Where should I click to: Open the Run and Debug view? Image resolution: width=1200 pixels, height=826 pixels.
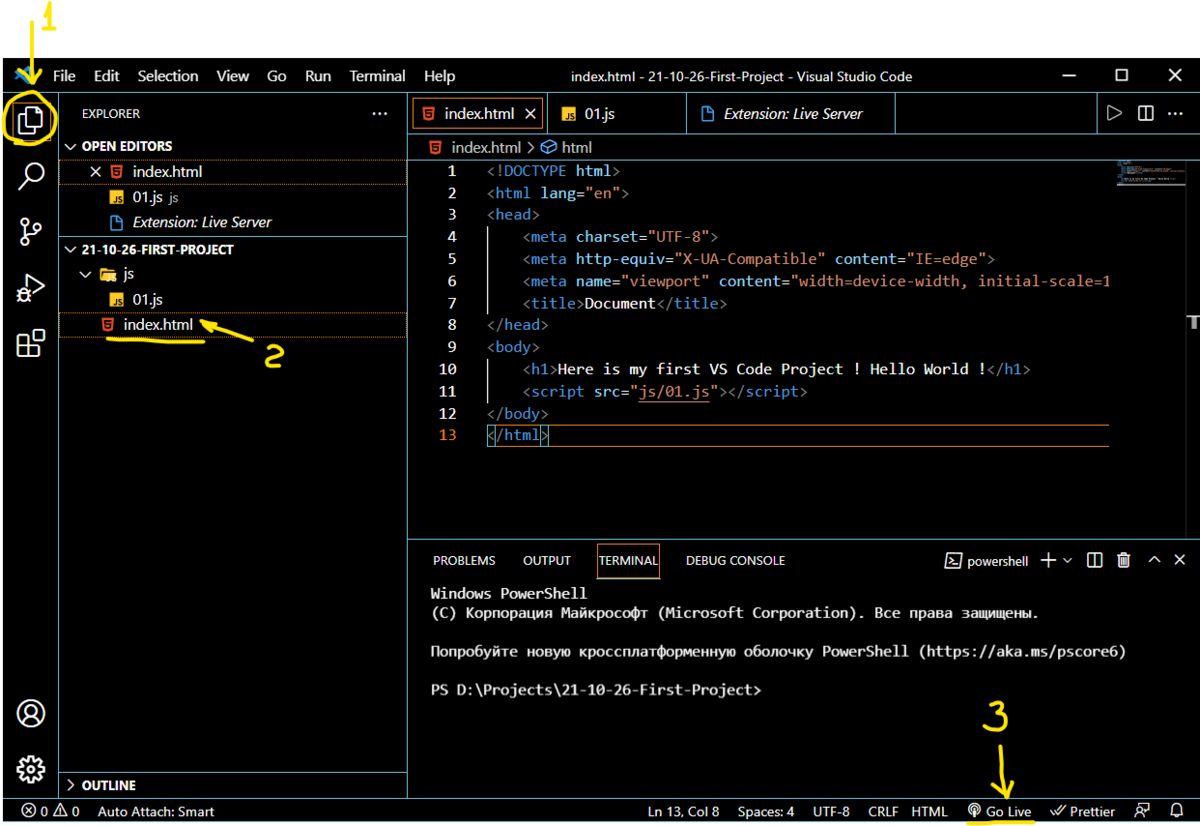(x=30, y=289)
